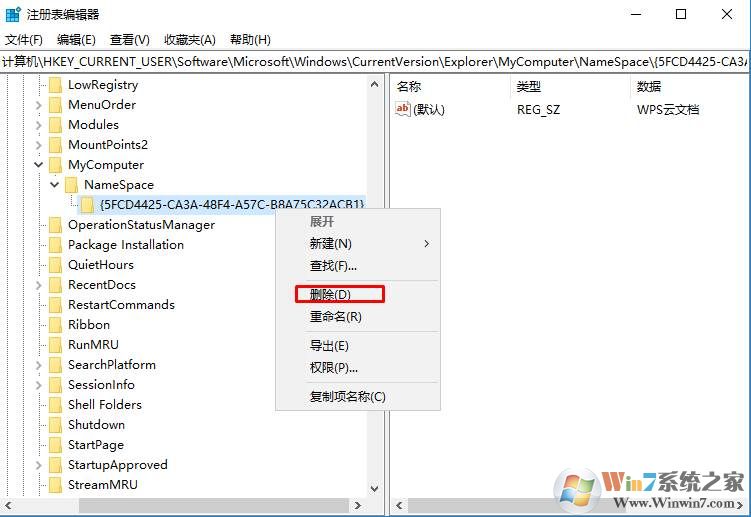Image resolution: width=751 pixels, height=517 pixels.
Task: Select the RestartCommands key label
Action: tap(121, 305)
